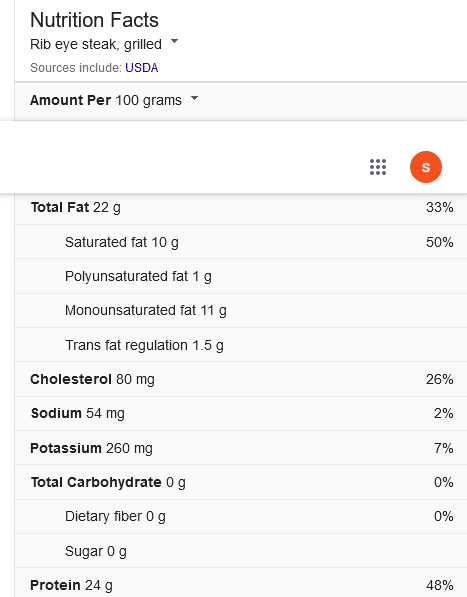
Task: Select the Sodium 54 mg row
Action: [x=241, y=413]
